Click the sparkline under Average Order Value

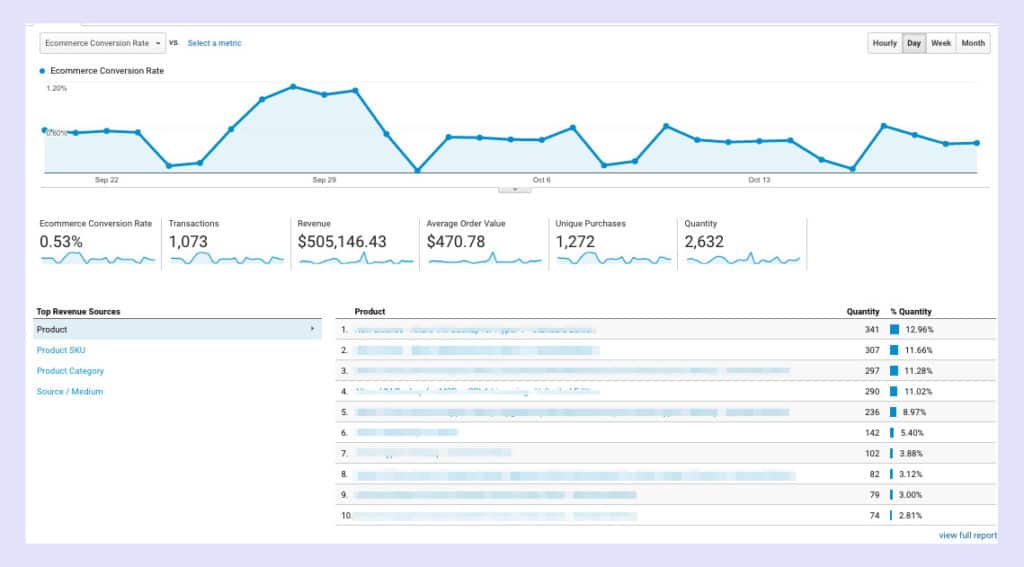click(x=485, y=259)
